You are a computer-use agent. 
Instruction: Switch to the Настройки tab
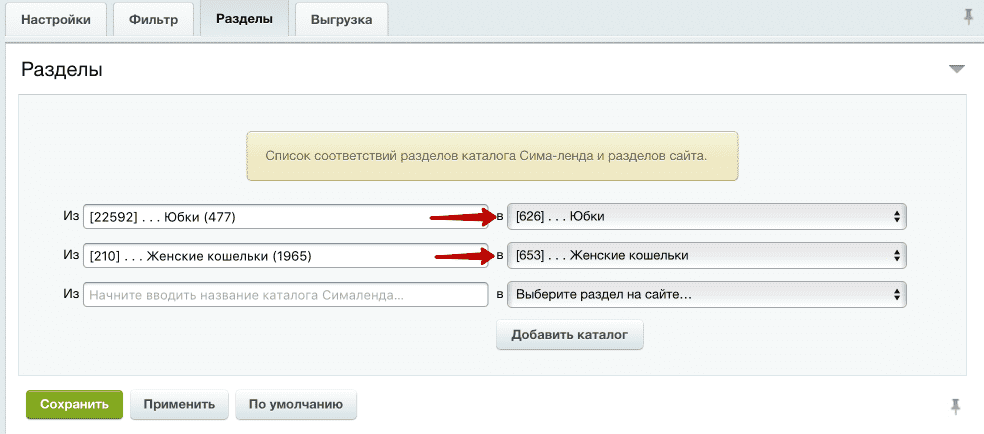(57, 20)
